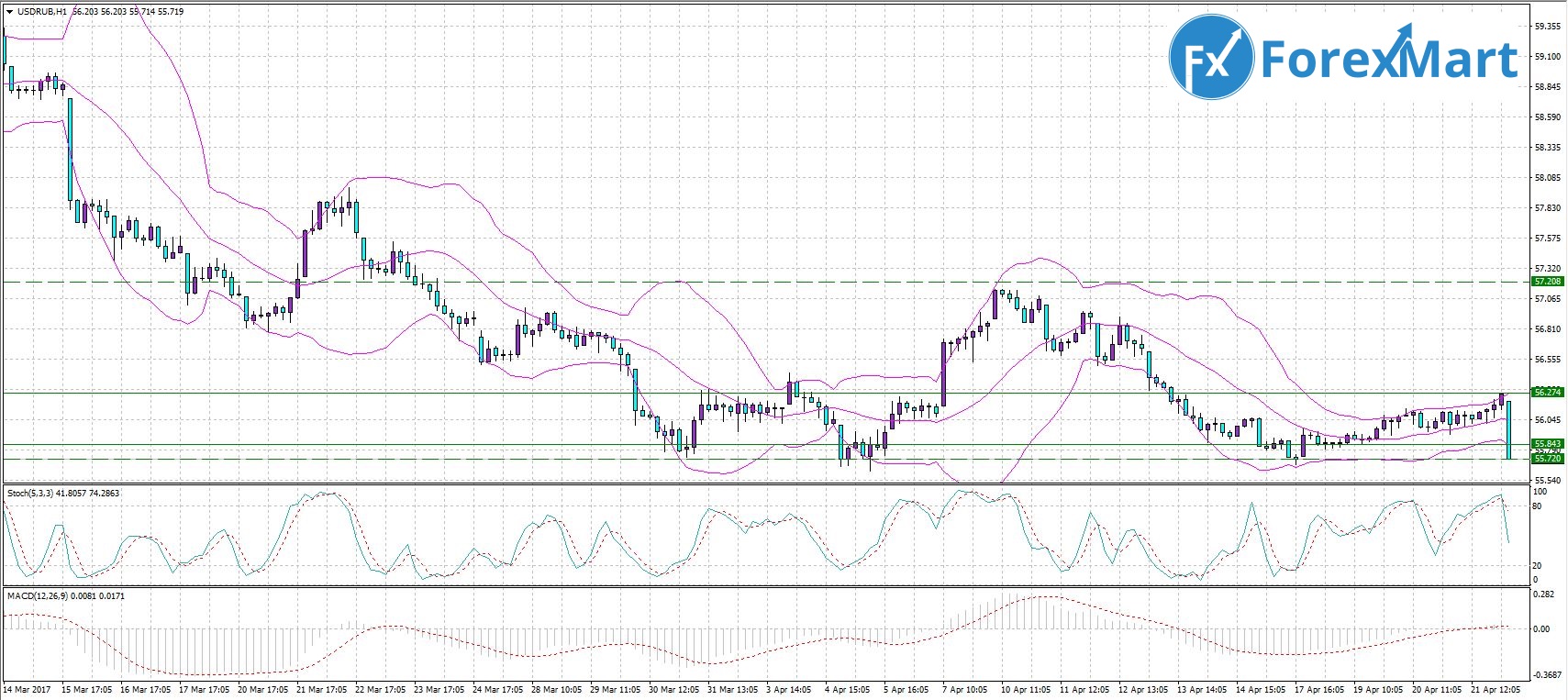Select the USDRUB,H1 chart symbol title

[x=42, y=12]
